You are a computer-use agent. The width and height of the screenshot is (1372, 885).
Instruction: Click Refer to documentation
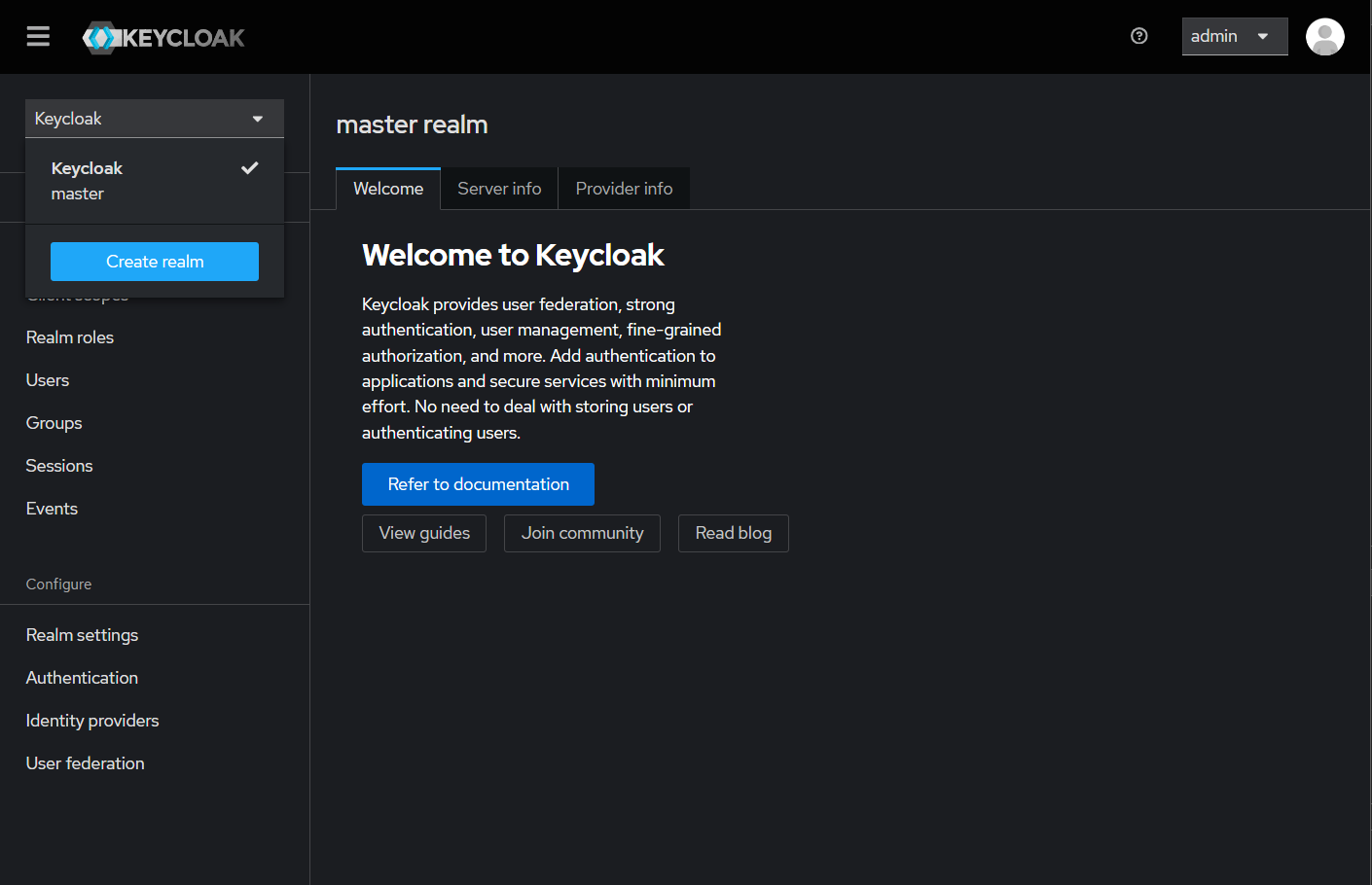pyautogui.click(x=478, y=483)
